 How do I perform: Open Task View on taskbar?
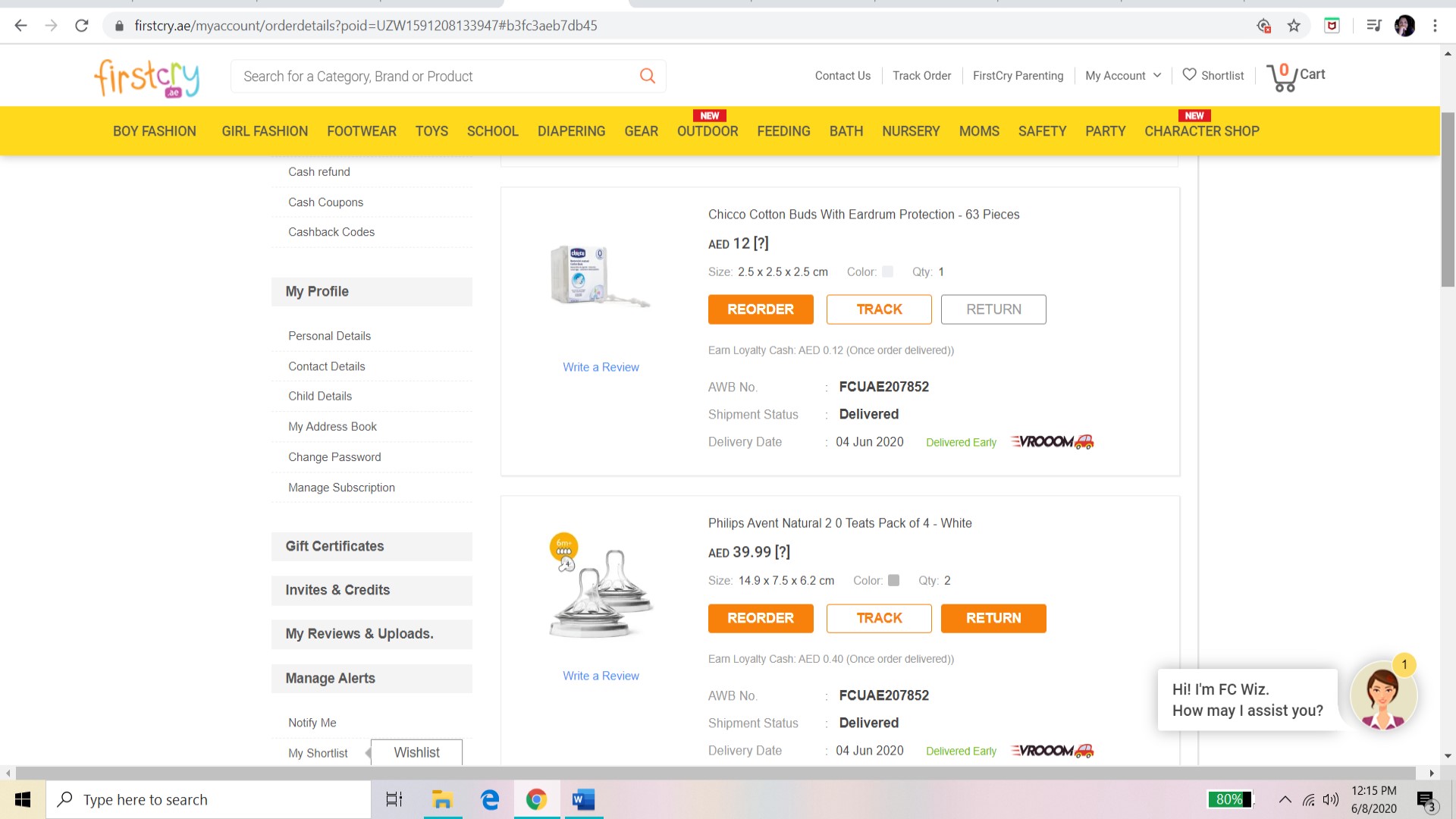click(x=394, y=799)
